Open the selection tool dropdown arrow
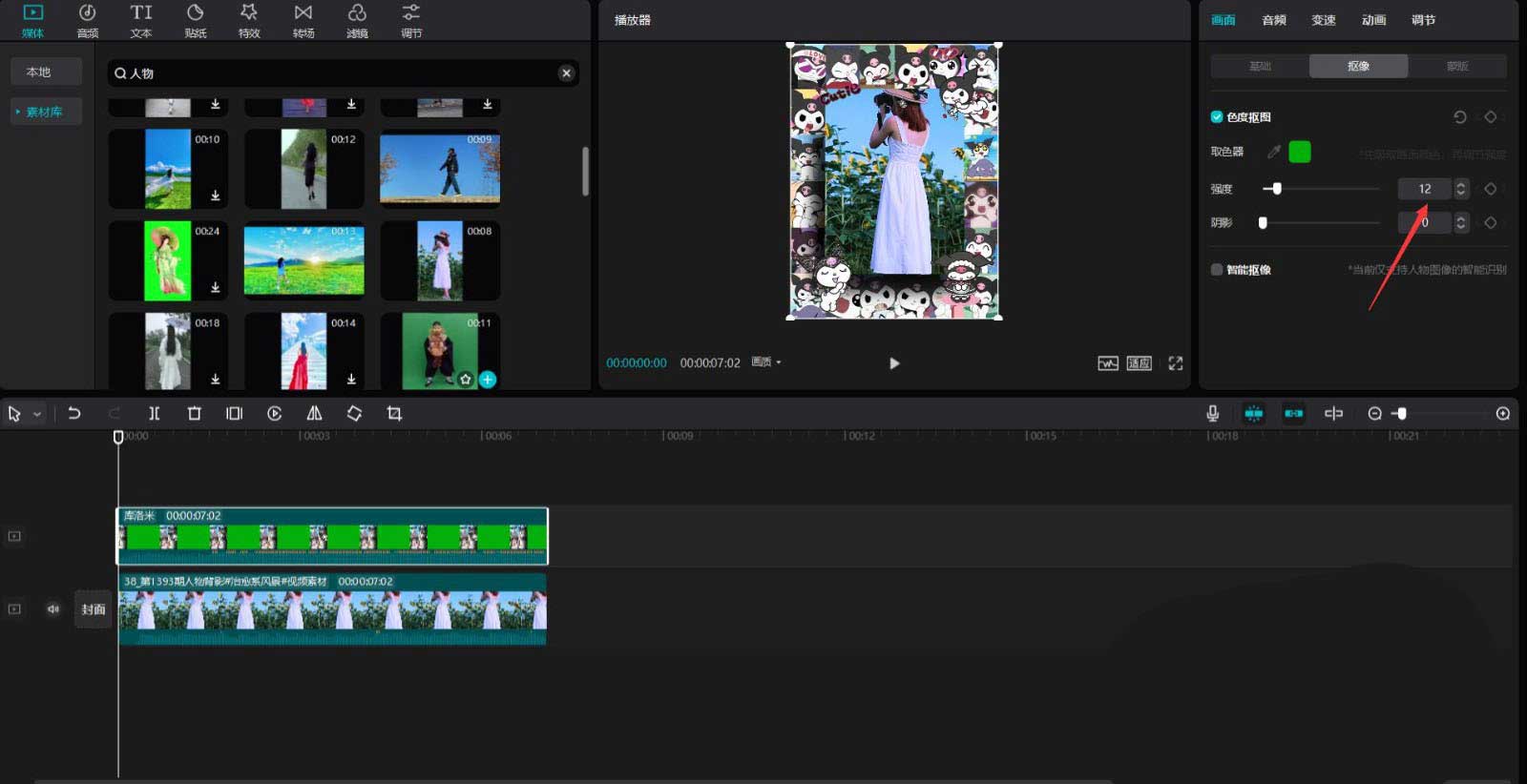 tap(37, 415)
